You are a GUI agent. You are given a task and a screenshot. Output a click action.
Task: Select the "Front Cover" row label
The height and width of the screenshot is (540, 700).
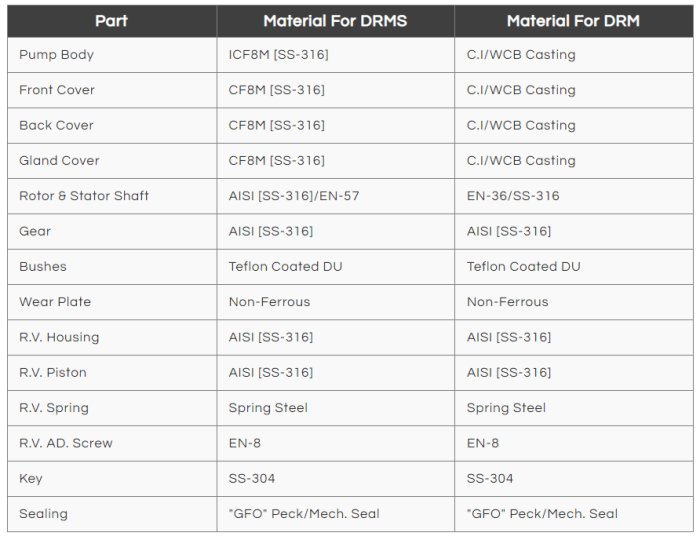(x=57, y=90)
